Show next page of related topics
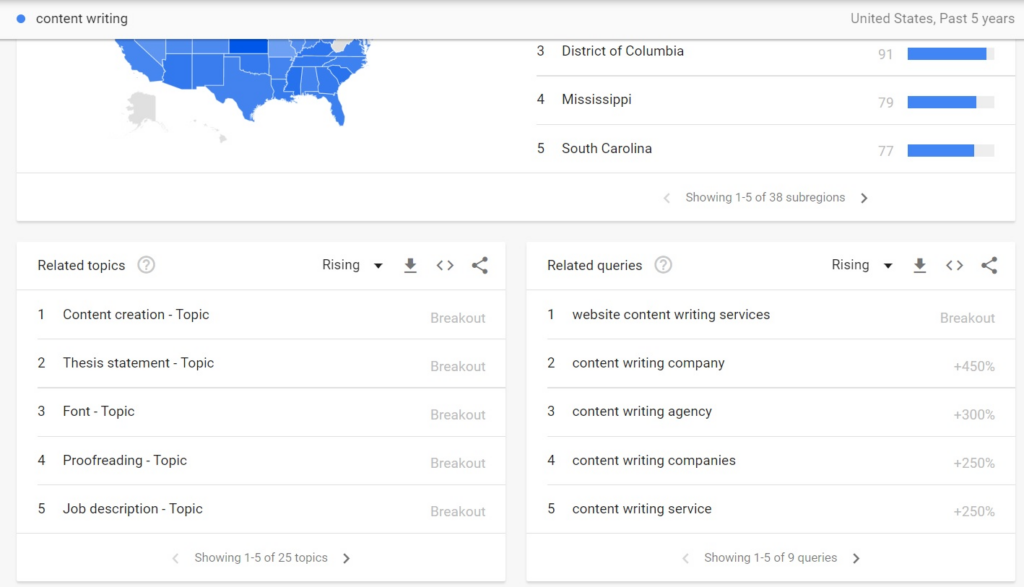Viewport: 1024px width, 587px height. click(347, 559)
